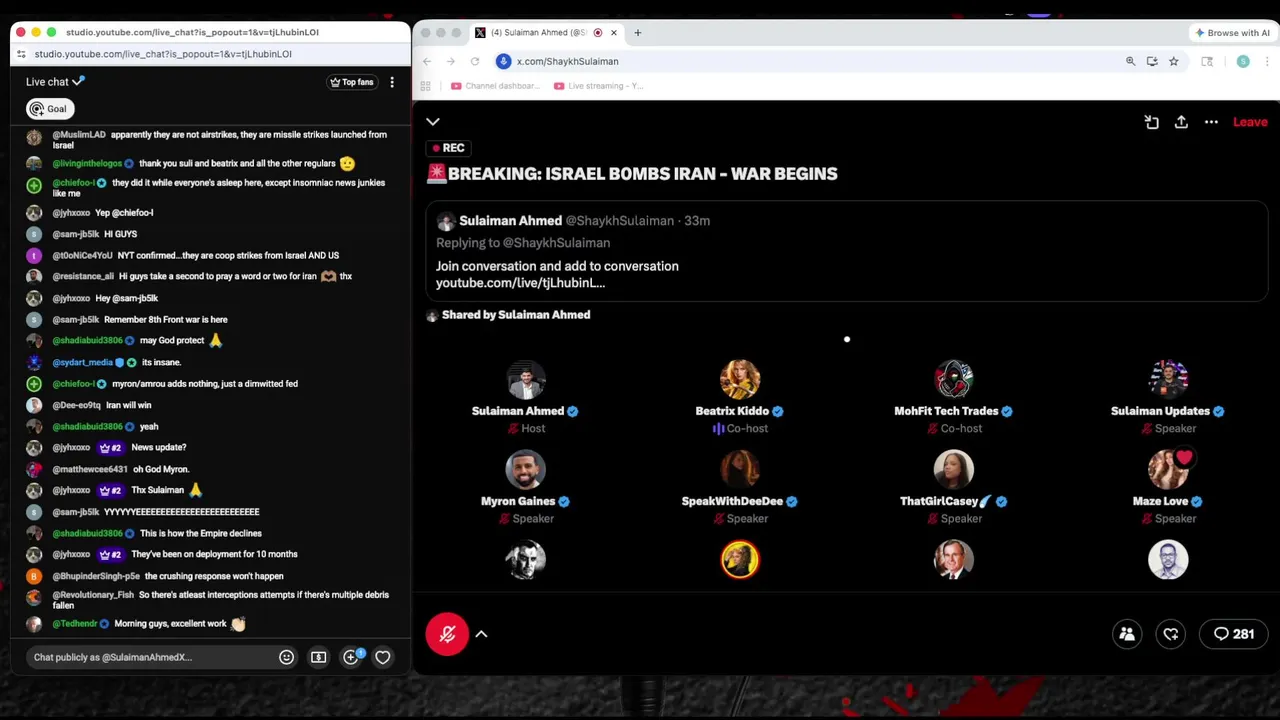Click @livinginthelogos username in chat
The height and width of the screenshot is (720, 1280).
[x=87, y=163]
